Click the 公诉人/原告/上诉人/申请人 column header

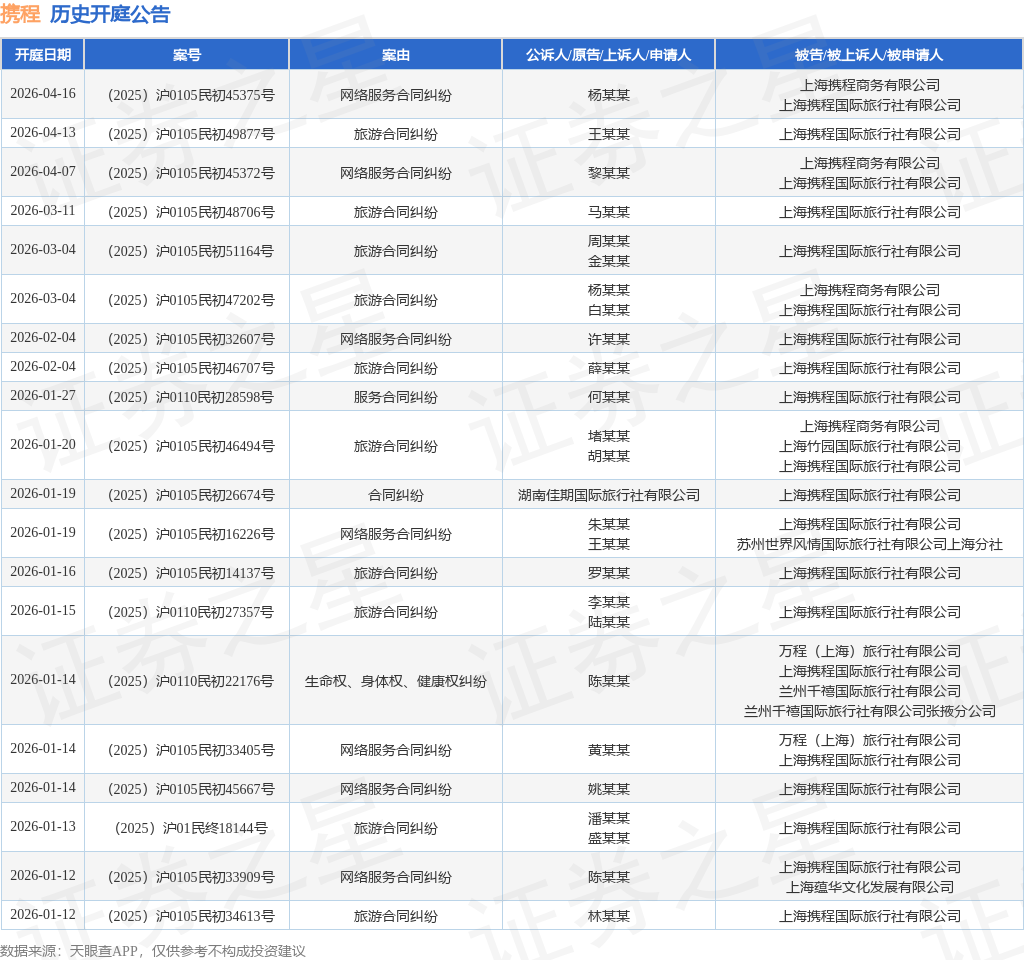609,55
